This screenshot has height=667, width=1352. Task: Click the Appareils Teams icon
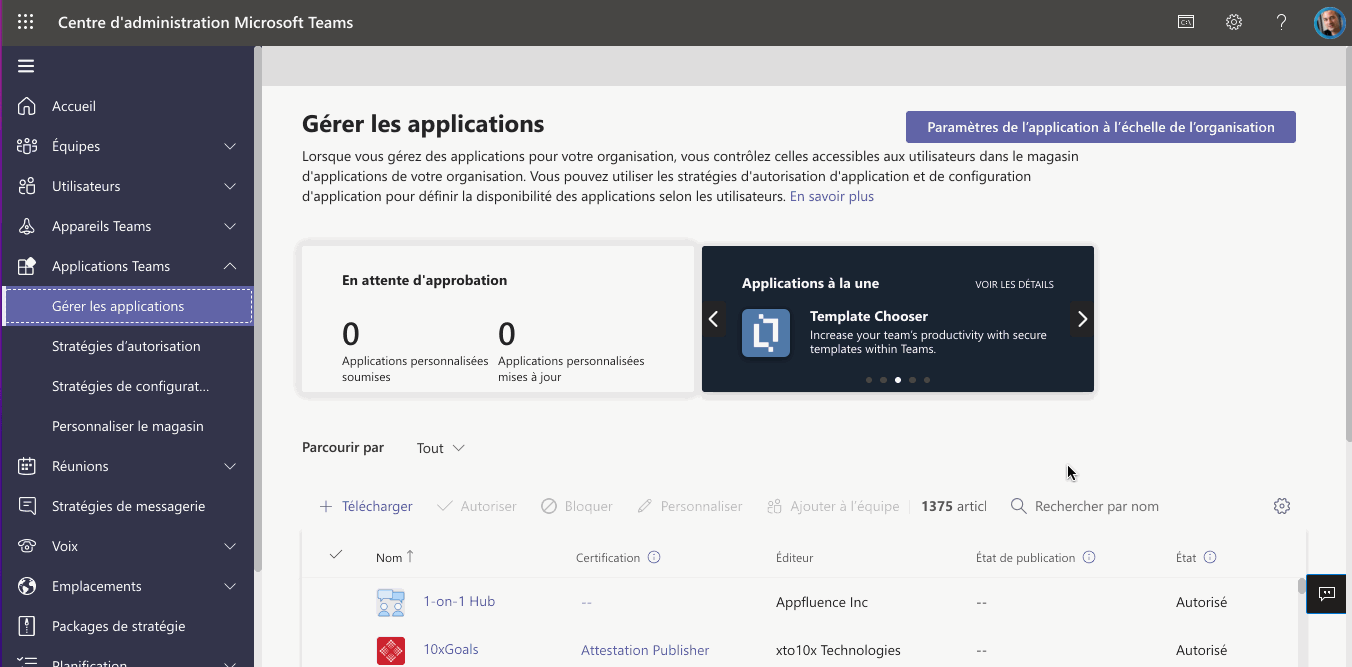point(27,226)
